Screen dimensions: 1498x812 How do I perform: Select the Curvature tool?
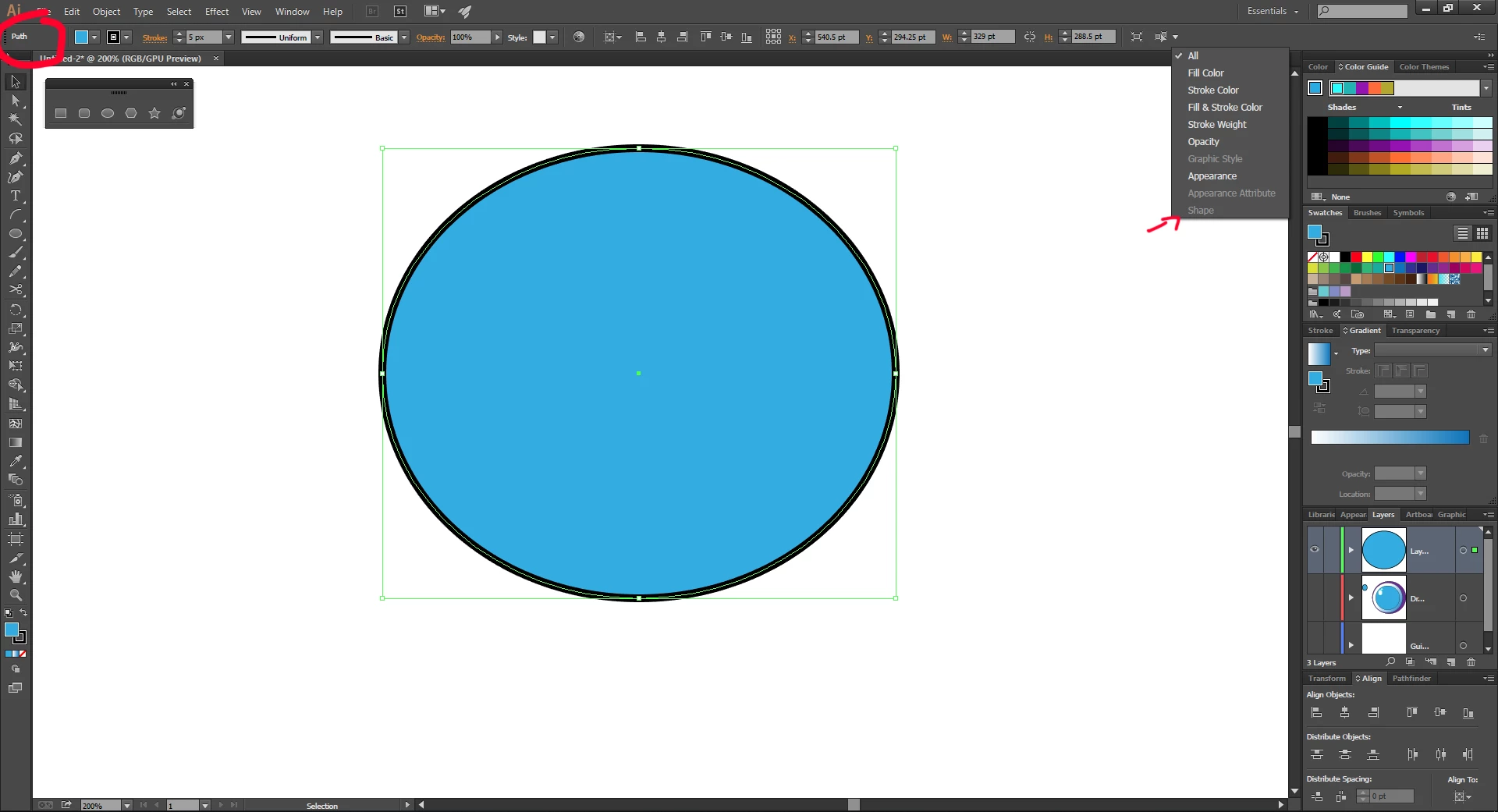click(16, 176)
